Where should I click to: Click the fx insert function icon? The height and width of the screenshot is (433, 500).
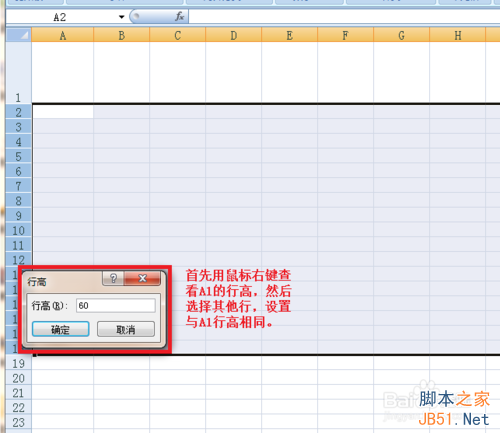tap(179, 16)
